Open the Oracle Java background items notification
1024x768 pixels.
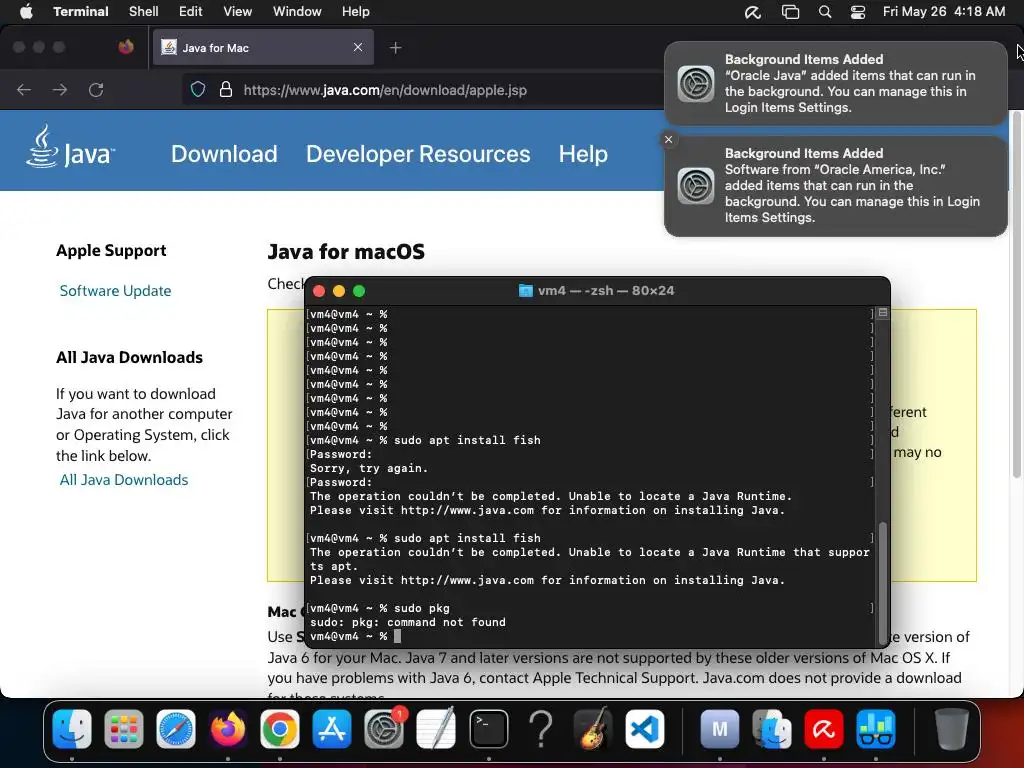click(x=835, y=84)
